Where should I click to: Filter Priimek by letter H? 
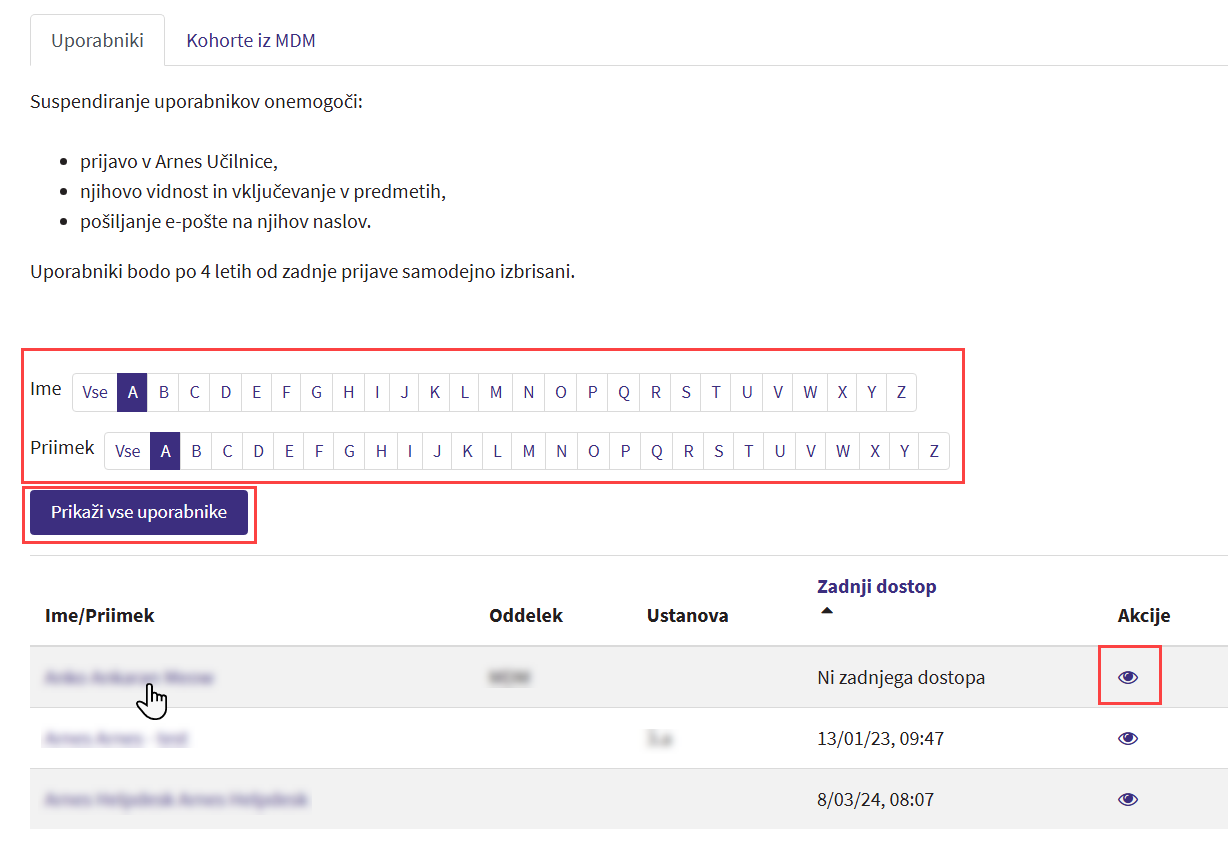tap(381, 451)
